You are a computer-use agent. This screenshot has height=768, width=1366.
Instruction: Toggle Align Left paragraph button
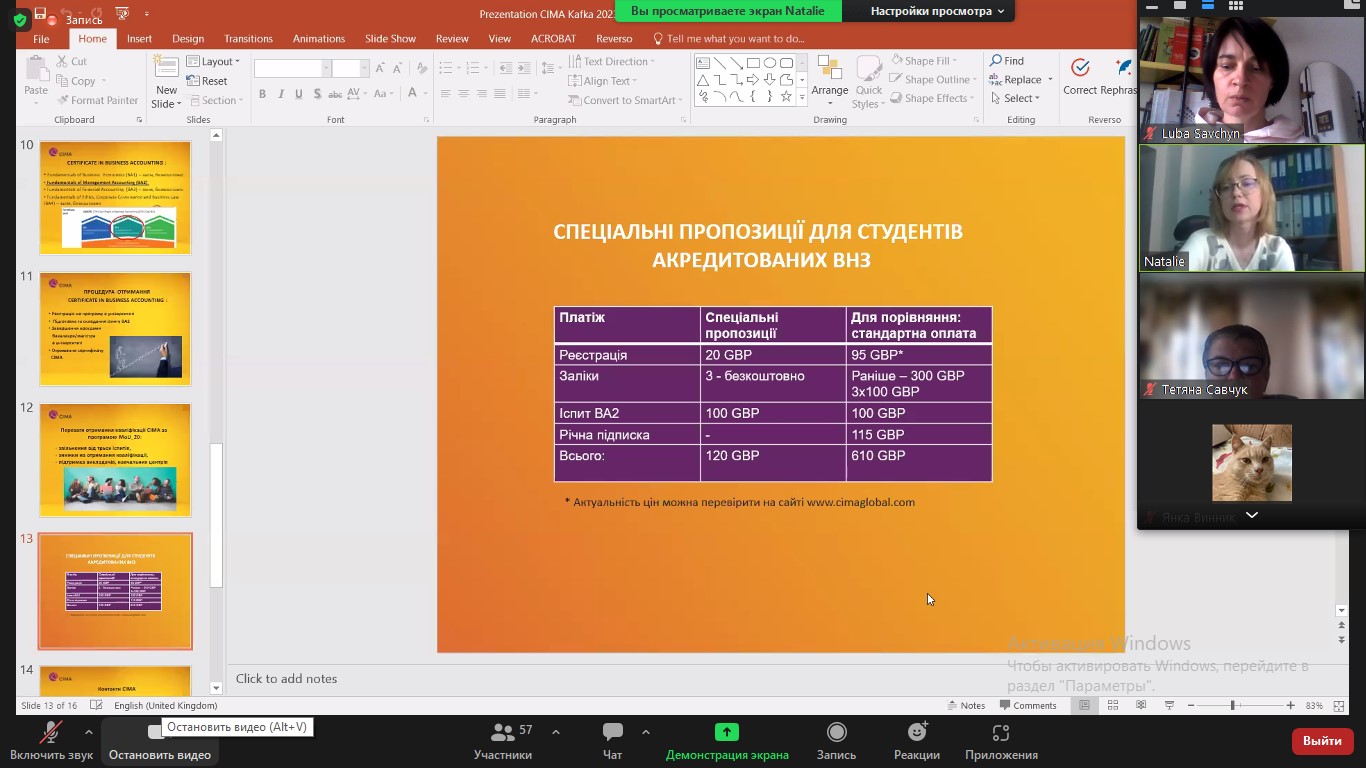(445, 94)
